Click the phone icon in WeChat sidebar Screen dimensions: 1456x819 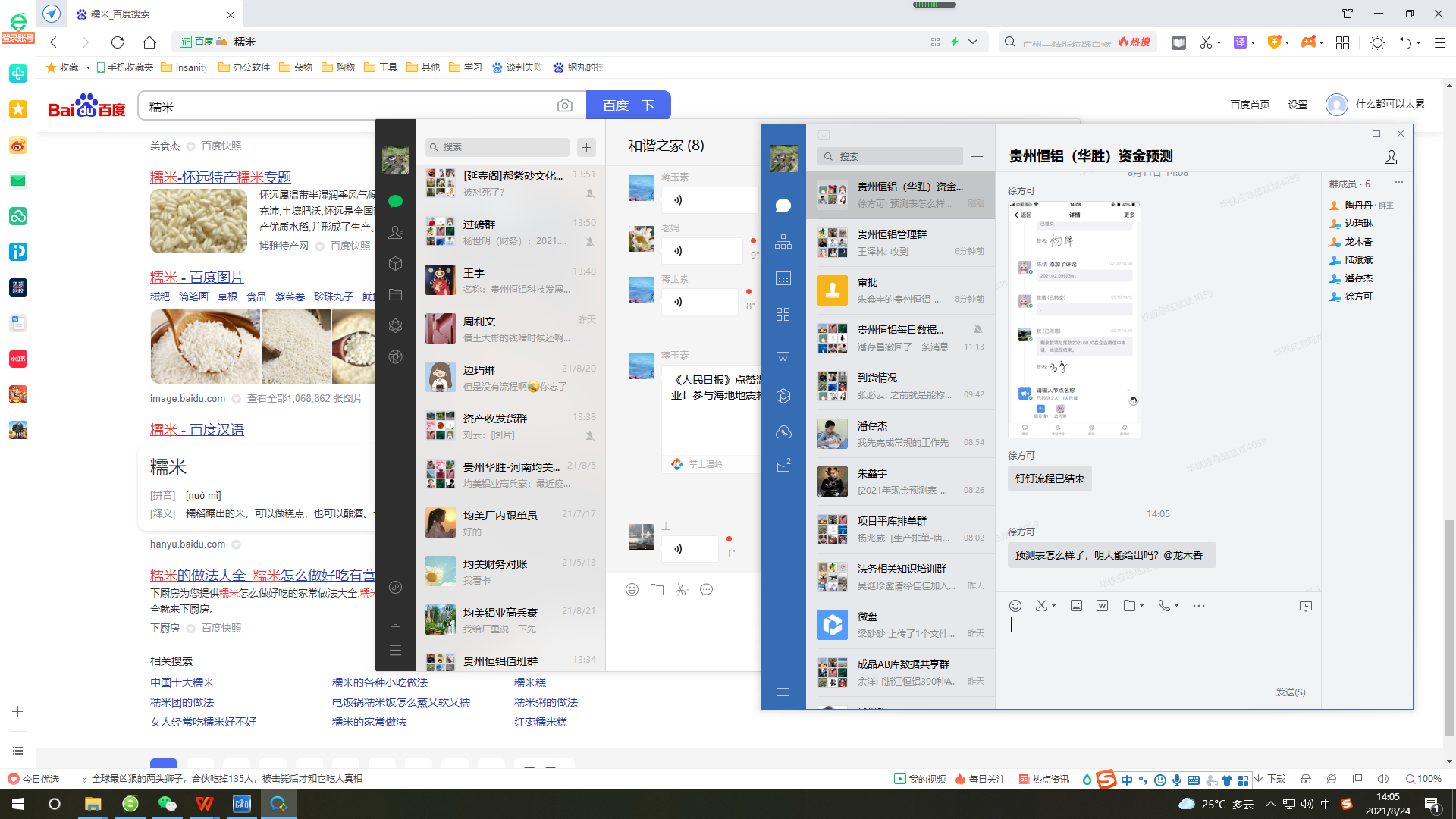[x=395, y=620]
